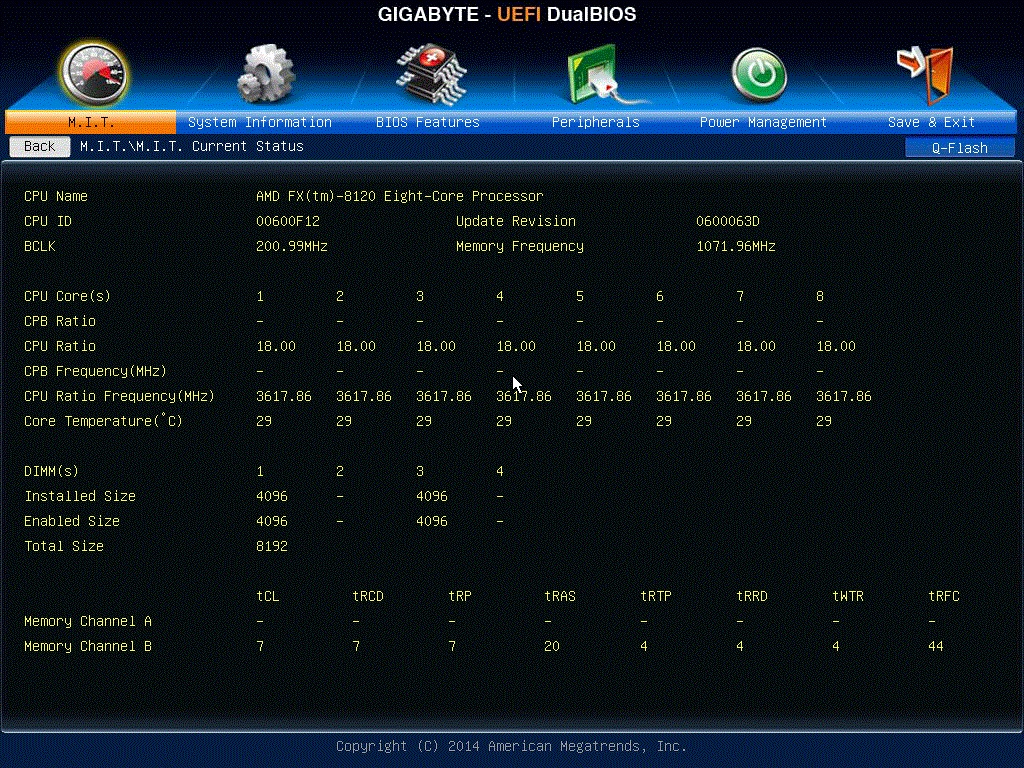Click the tRFC column header

click(x=944, y=596)
